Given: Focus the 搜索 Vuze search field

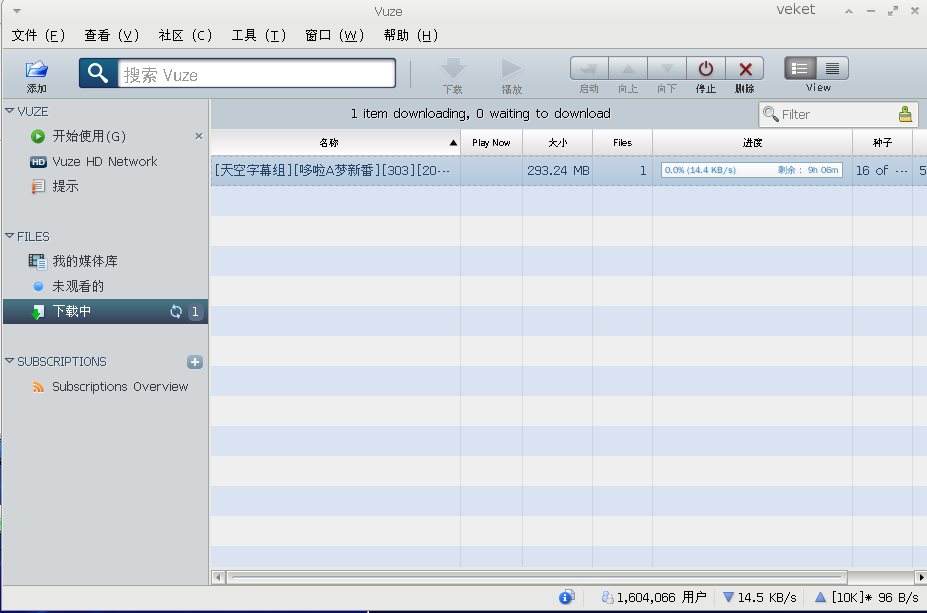Looking at the screenshot, I should pos(257,74).
